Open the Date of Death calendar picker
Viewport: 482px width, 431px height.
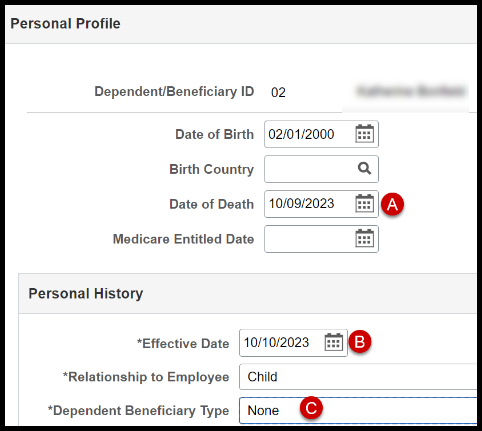coord(364,204)
